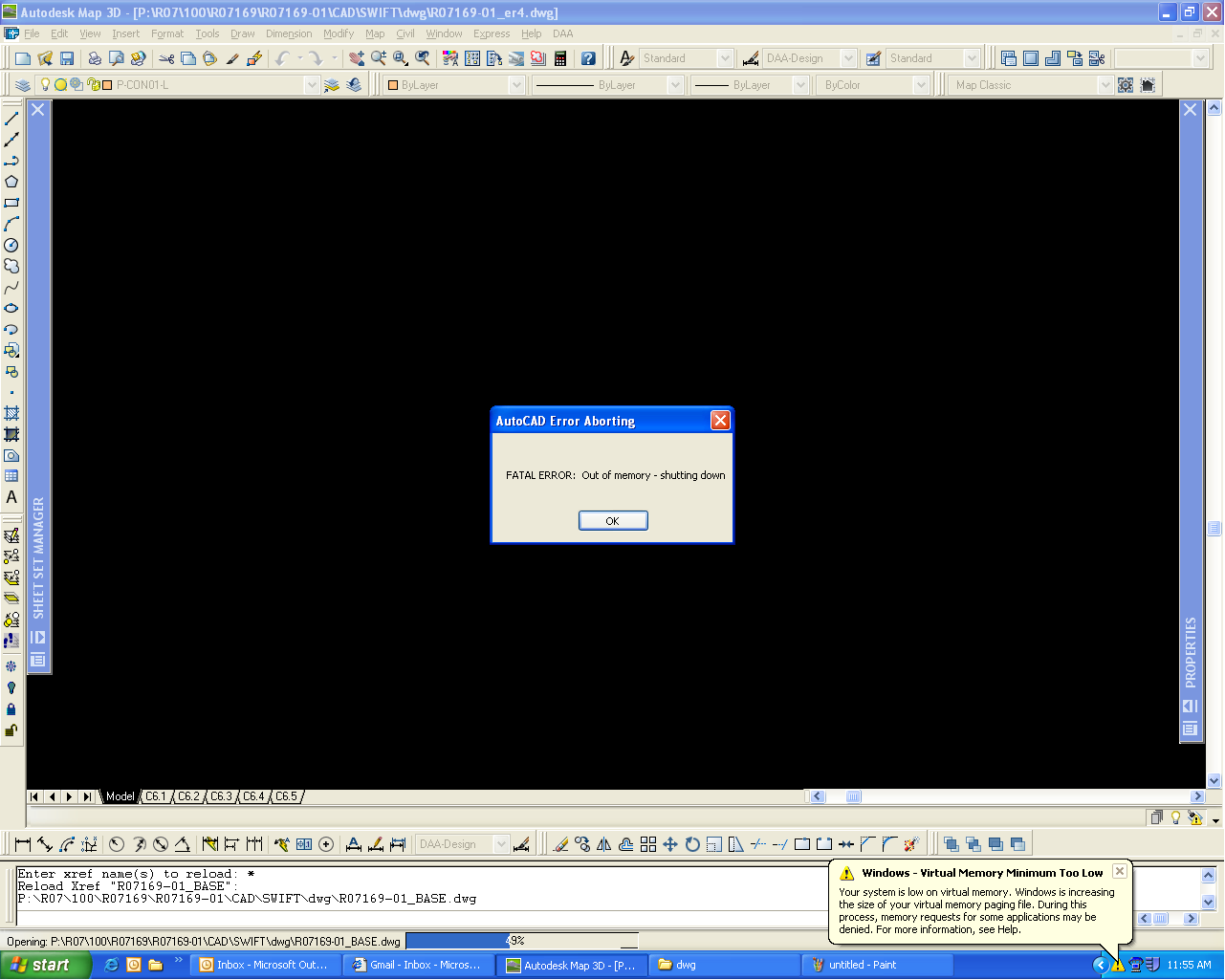Open the P-CON01-L layer dropdown
This screenshot has height=980, width=1225.
tap(311, 85)
